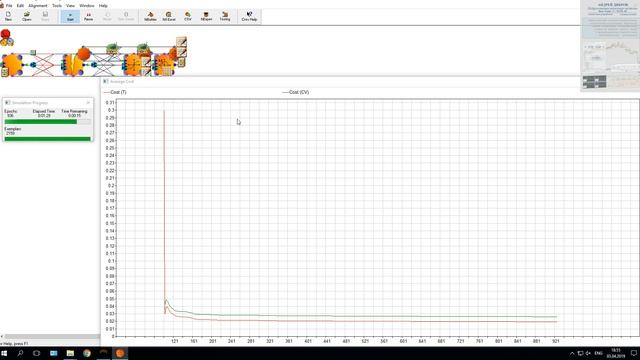Open the volume control in tray

[588, 353]
